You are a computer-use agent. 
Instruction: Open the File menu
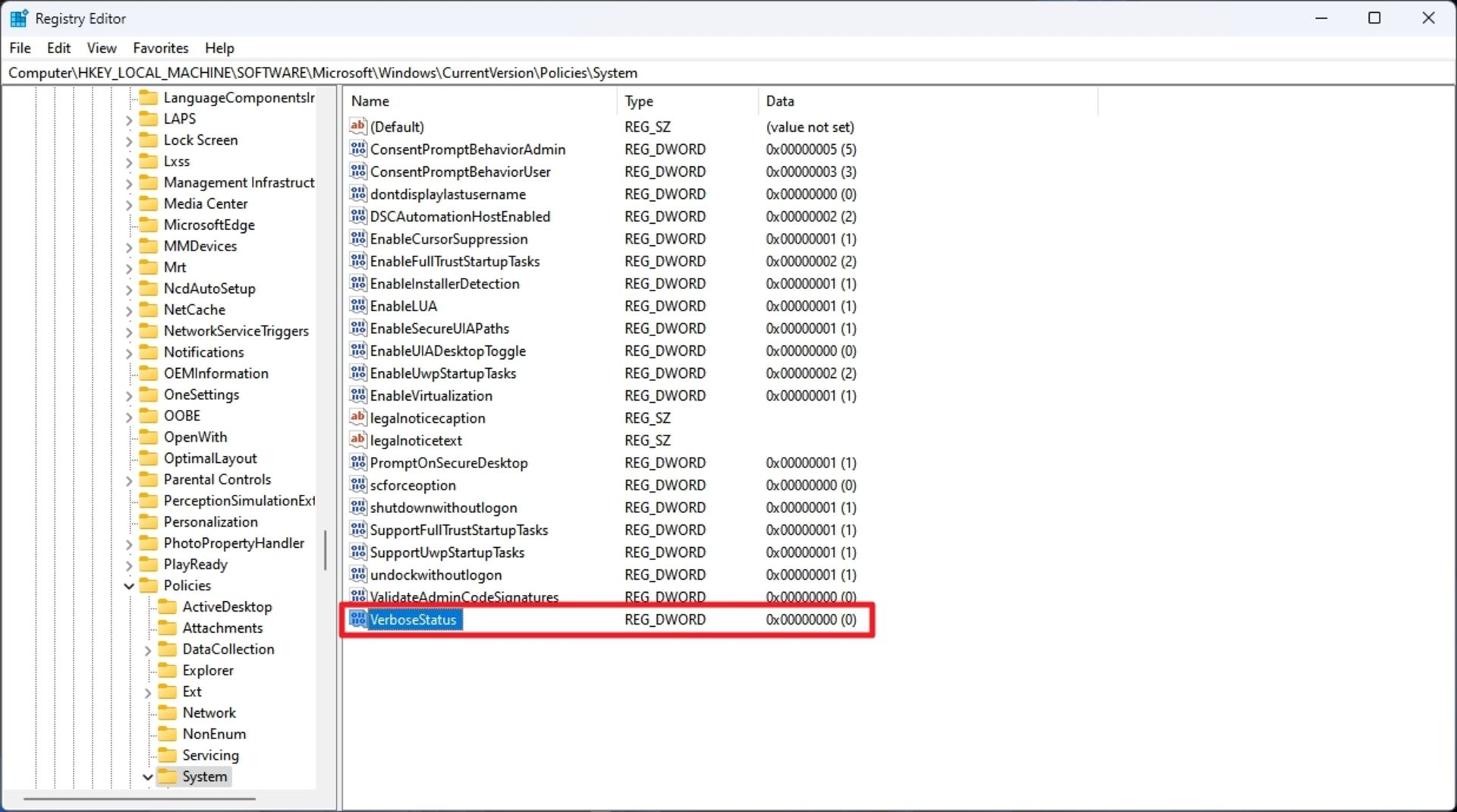[x=20, y=48]
